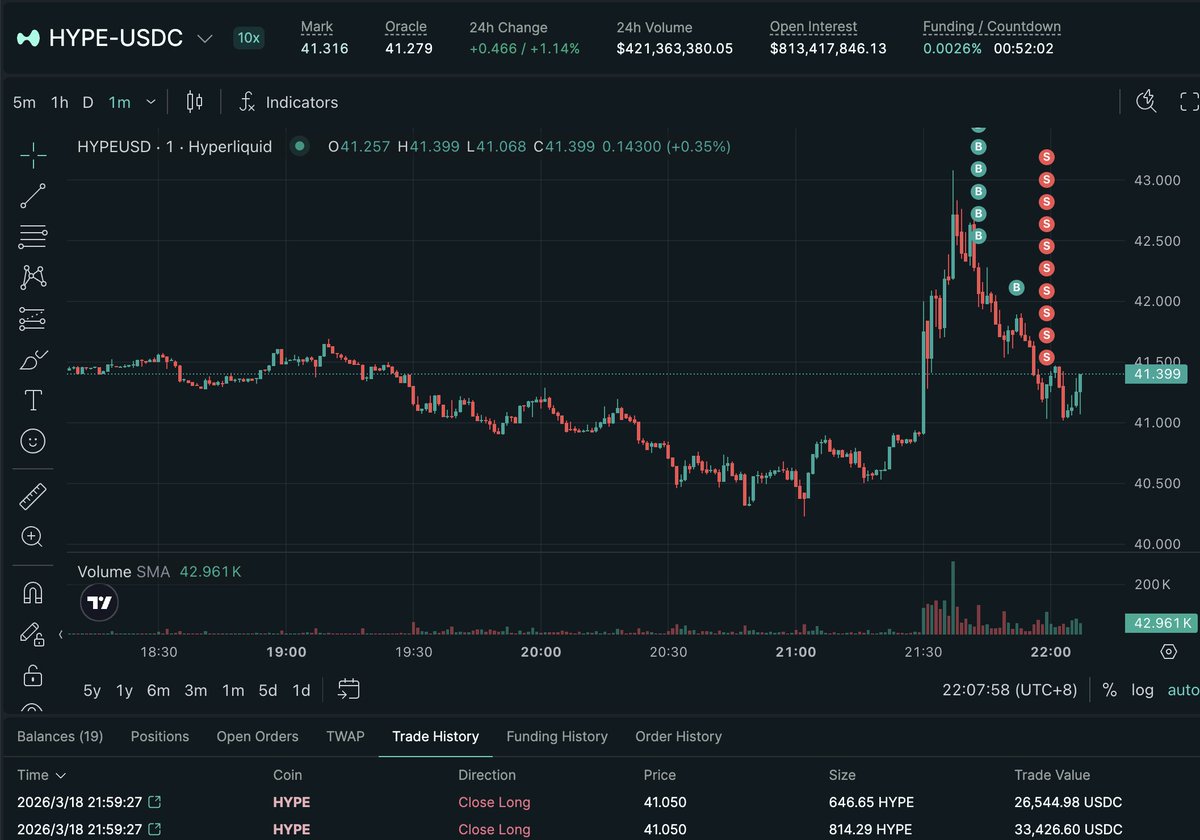Open the 1m timeframe dropdown
The height and width of the screenshot is (840, 1200).
[151, 102]
